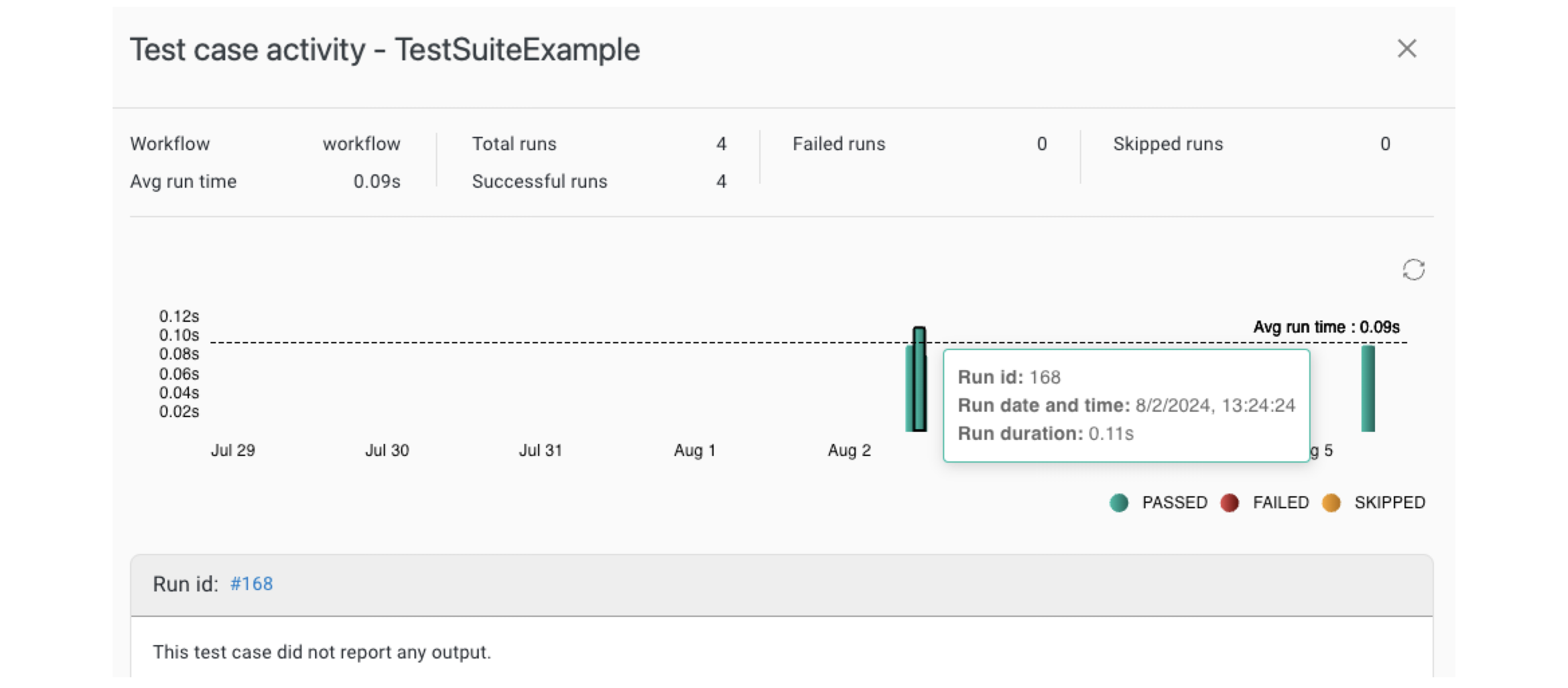Select the highlighted black-outlined bar for run 168
The height and width of the screenshot is (688, 1568).
[x=919, y=380]
